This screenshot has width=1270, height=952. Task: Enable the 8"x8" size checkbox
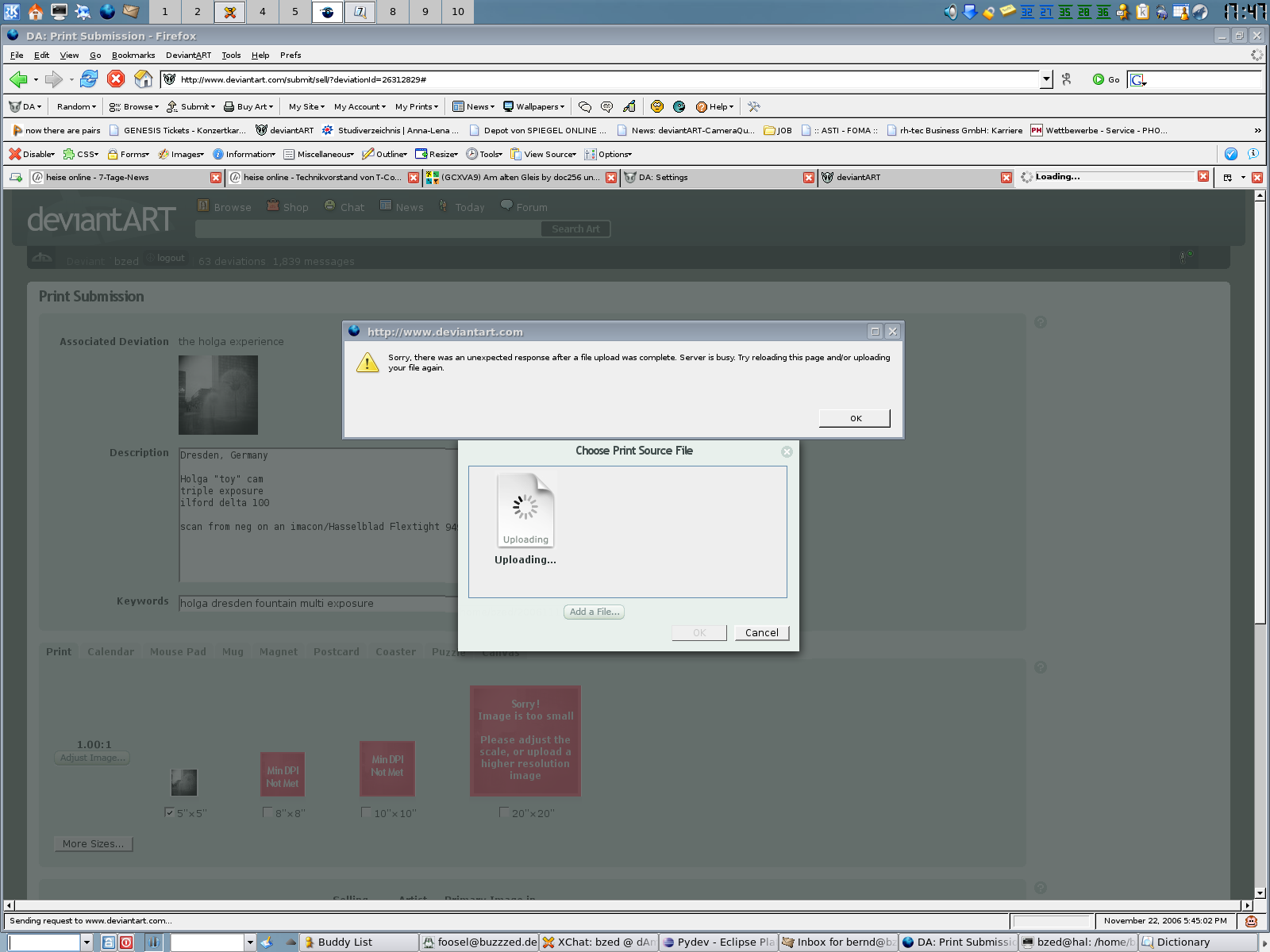[x=267, y=812]
